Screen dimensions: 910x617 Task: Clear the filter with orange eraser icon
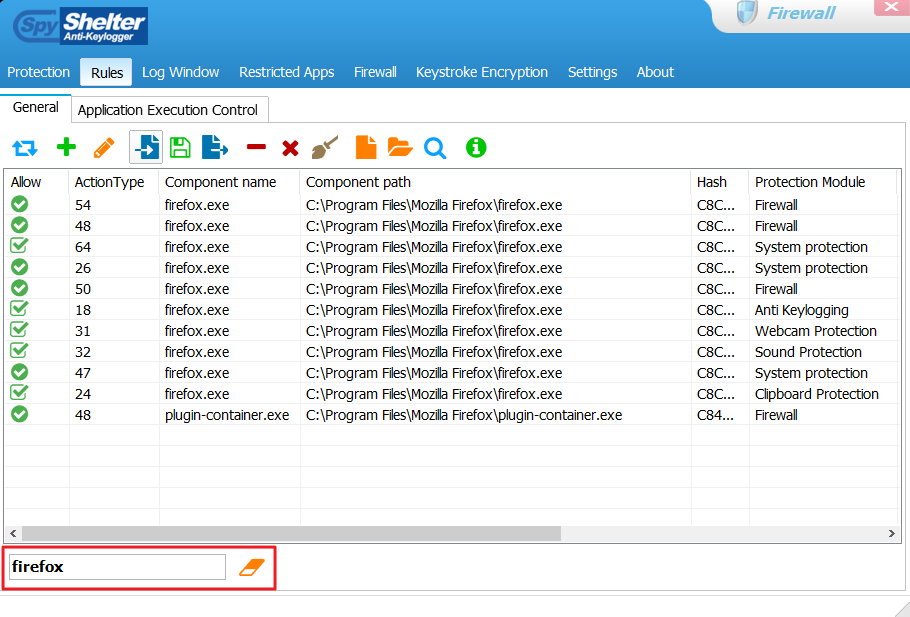(x=252, y=567)
